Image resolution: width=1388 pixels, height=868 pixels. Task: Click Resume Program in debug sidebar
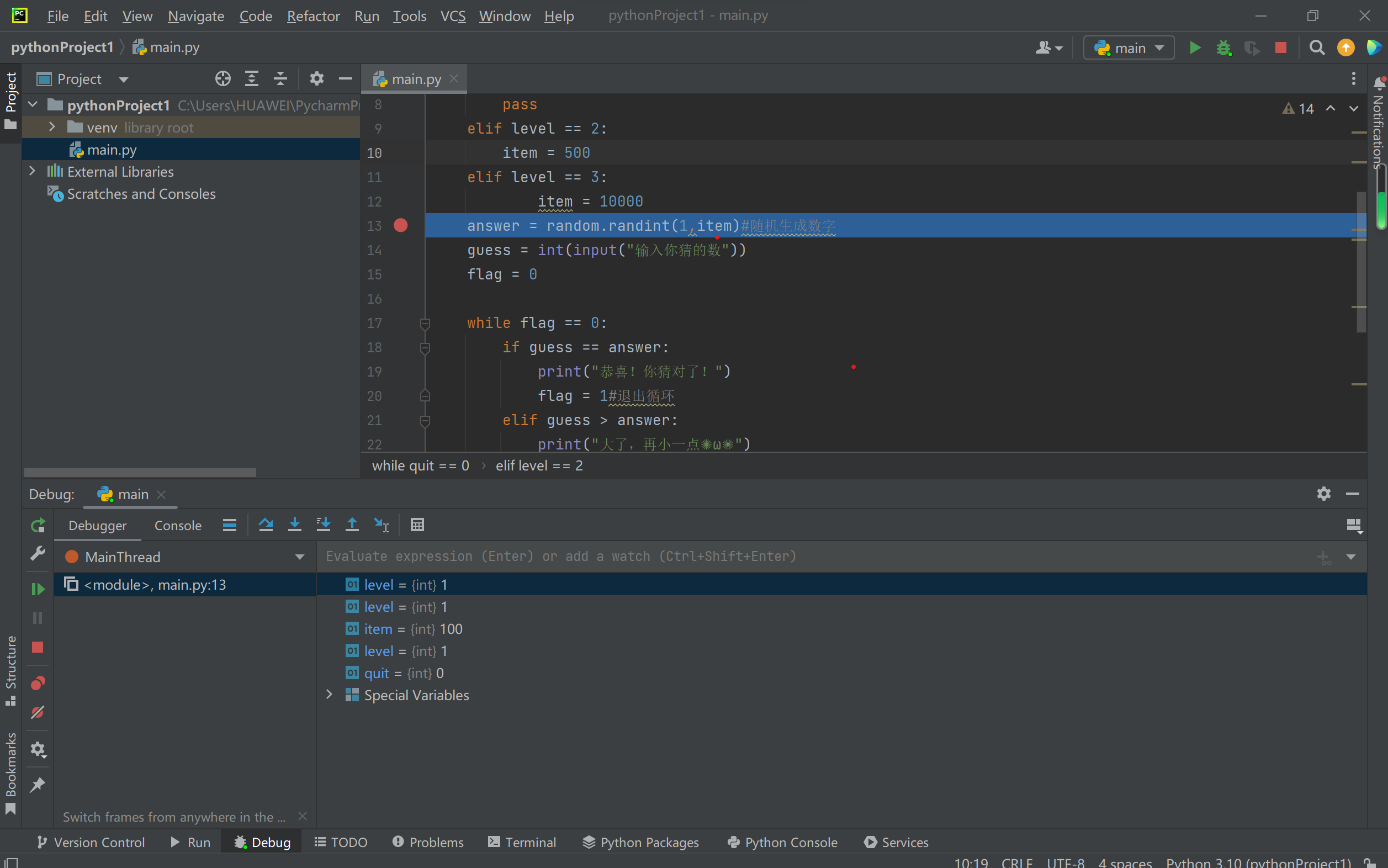[x=38, y=589]
